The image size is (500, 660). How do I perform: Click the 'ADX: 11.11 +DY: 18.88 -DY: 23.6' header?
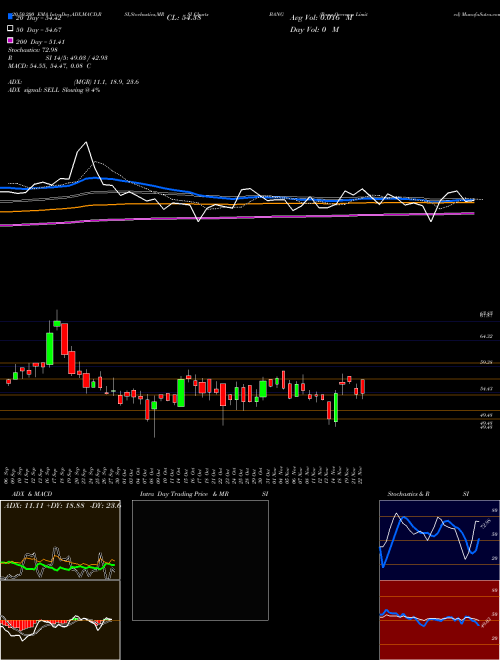point(62,506)
